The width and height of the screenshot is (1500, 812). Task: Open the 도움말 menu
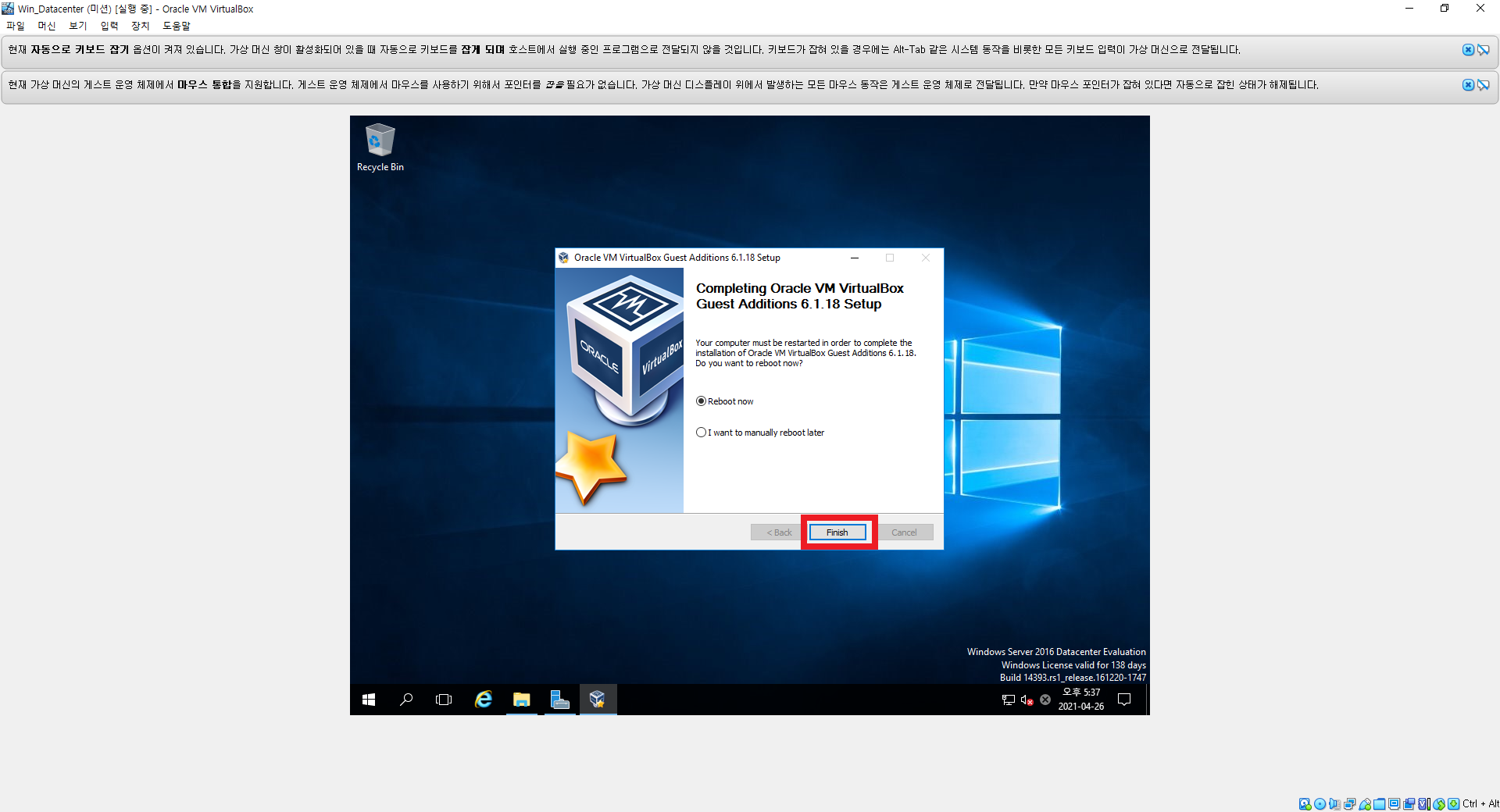(x=177, y=26)
